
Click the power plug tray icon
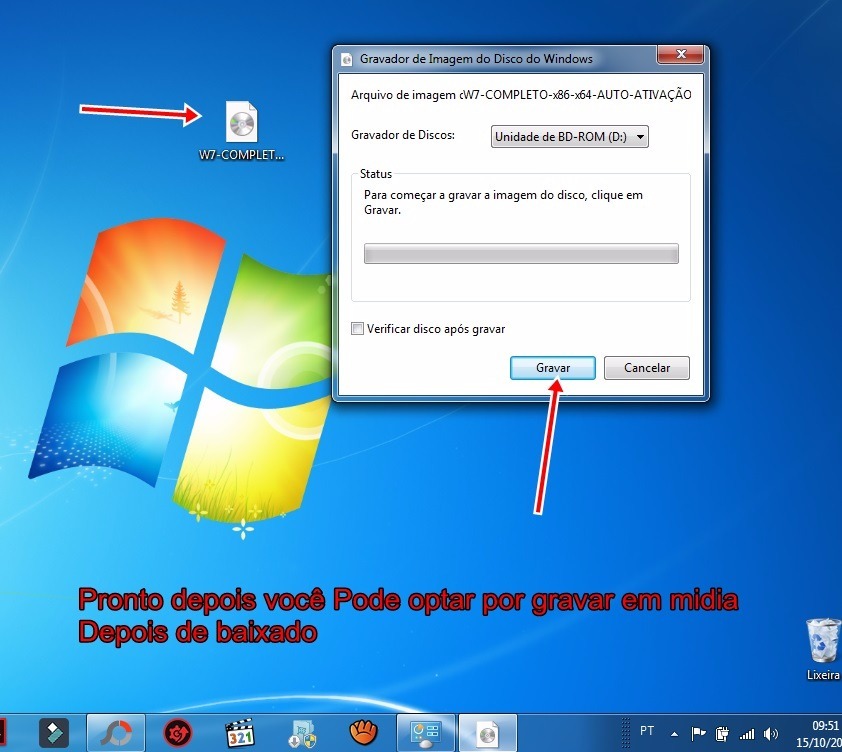(722, 733)
